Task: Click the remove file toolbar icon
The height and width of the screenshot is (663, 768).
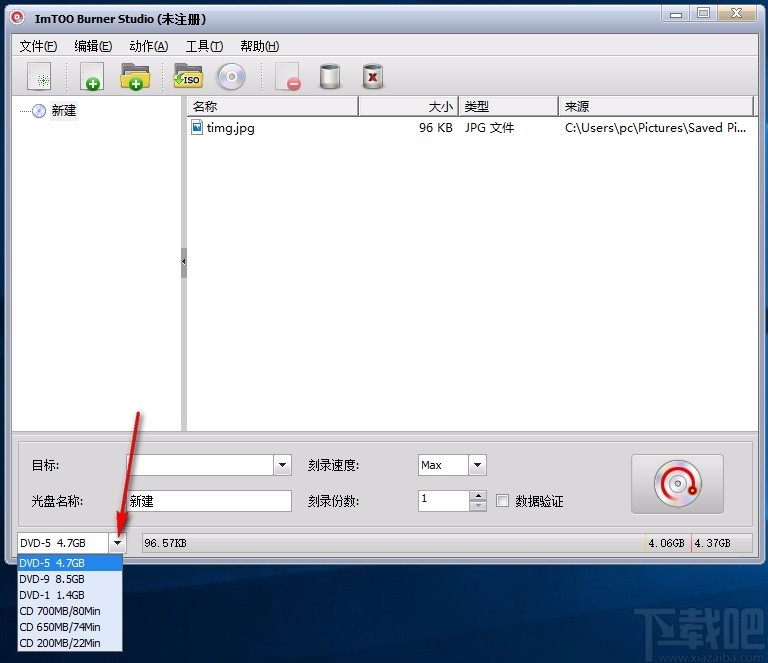Action: [x=288, y=76]
